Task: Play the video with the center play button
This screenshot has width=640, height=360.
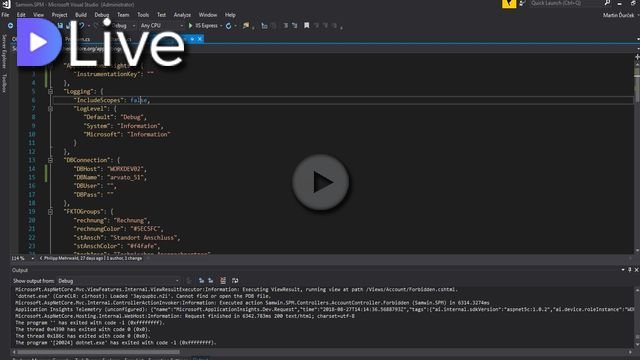Action: [x=321, y=182]
